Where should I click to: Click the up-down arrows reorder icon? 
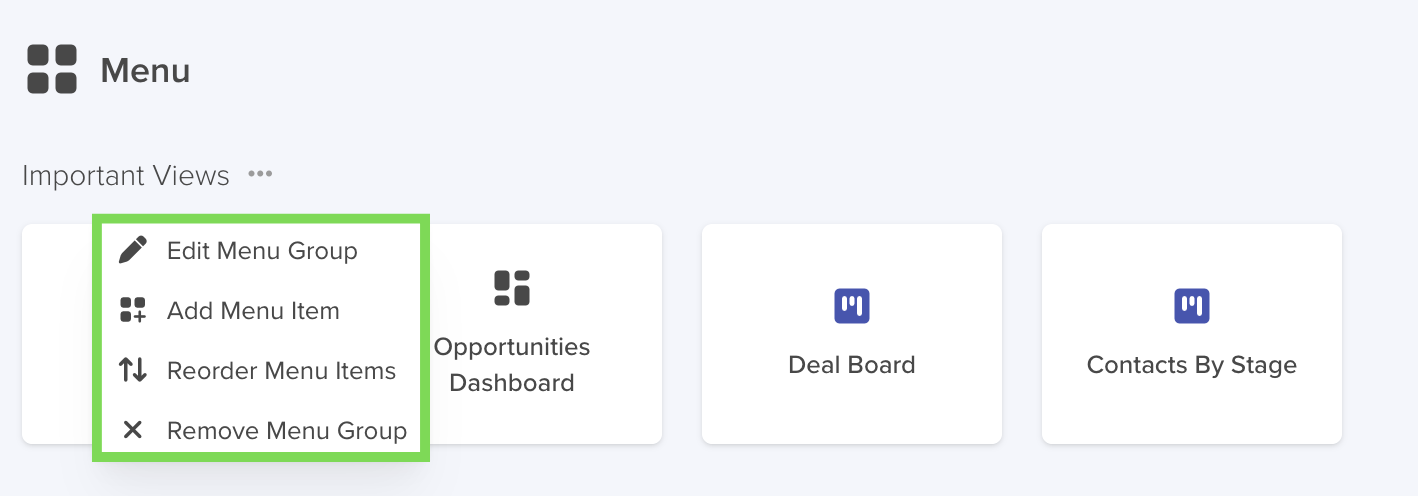[132, 370]
